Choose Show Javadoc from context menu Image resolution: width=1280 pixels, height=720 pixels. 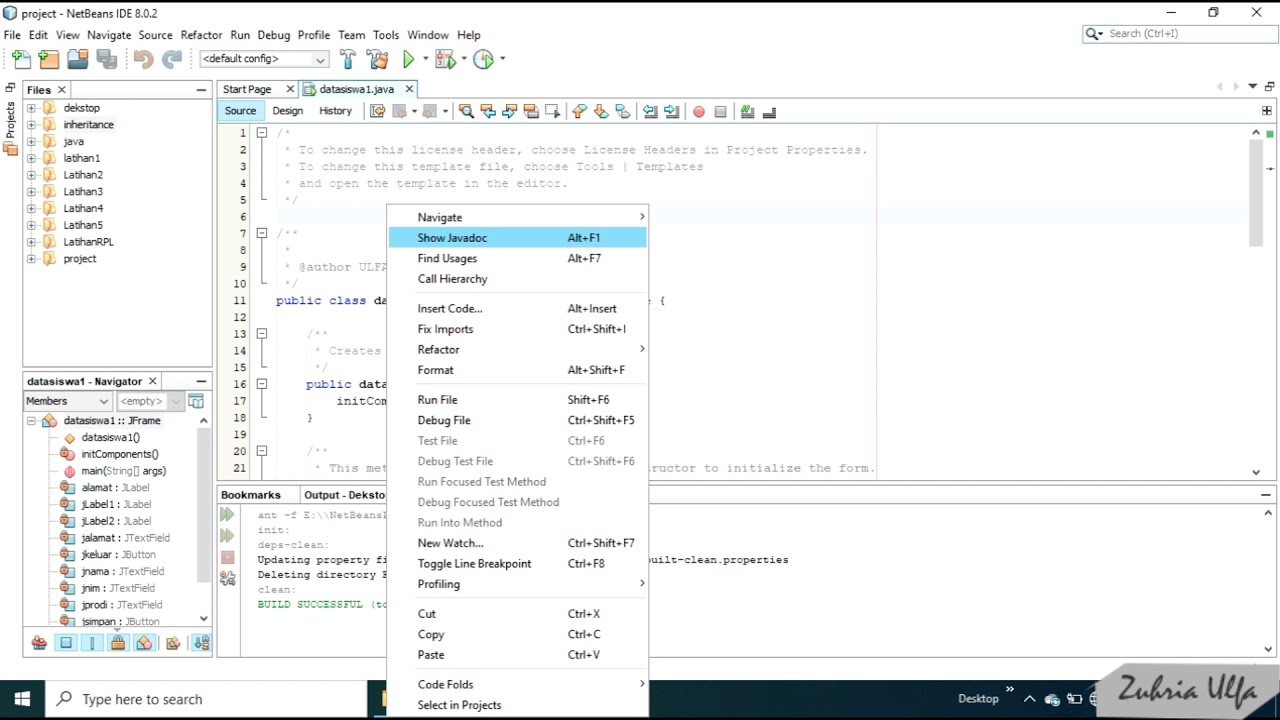[x=518, y=238]
